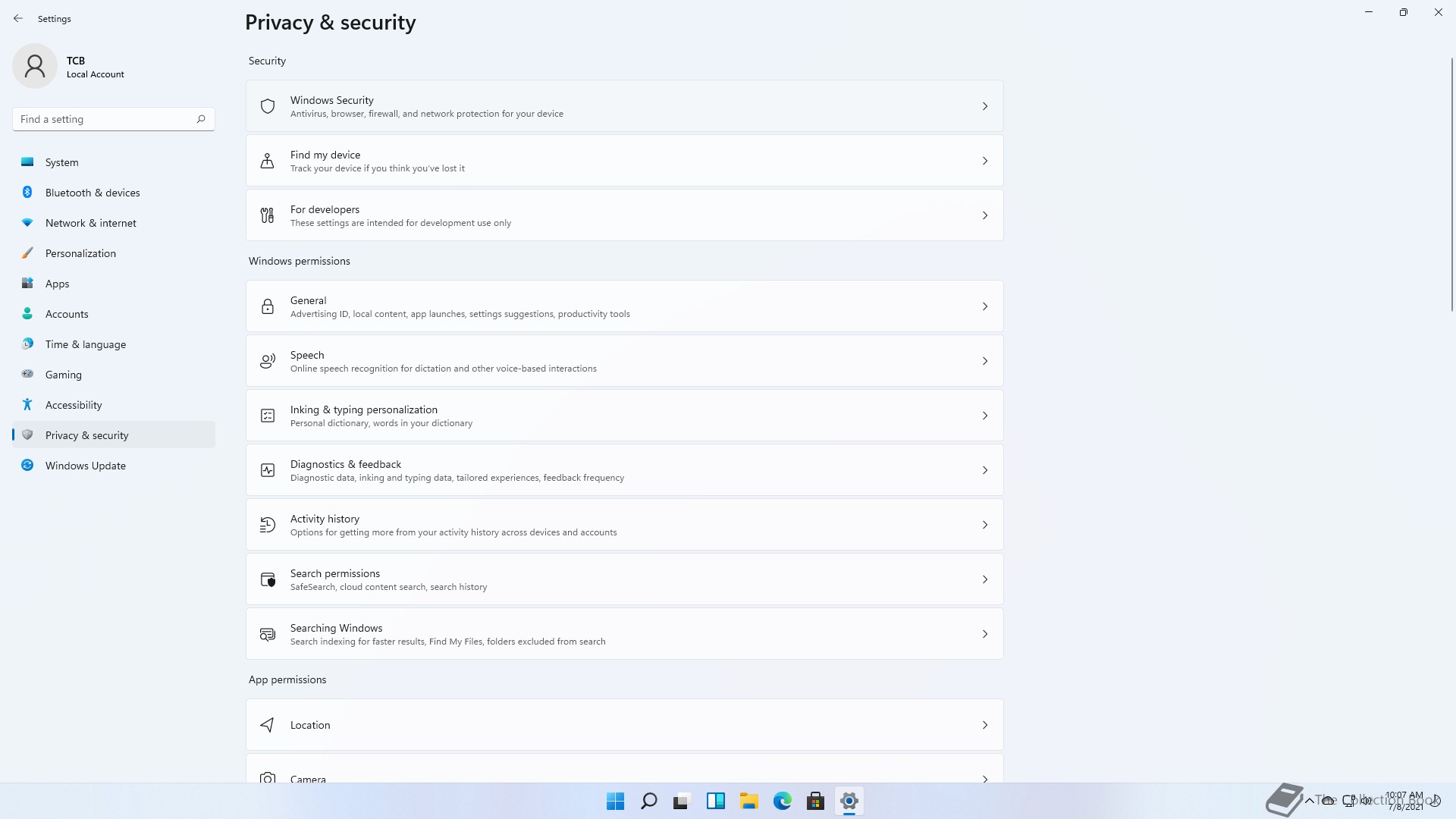1456x819 pixels.
Task: Open Microsoft Store from taskbar
Action: click(x=816, y=801)
